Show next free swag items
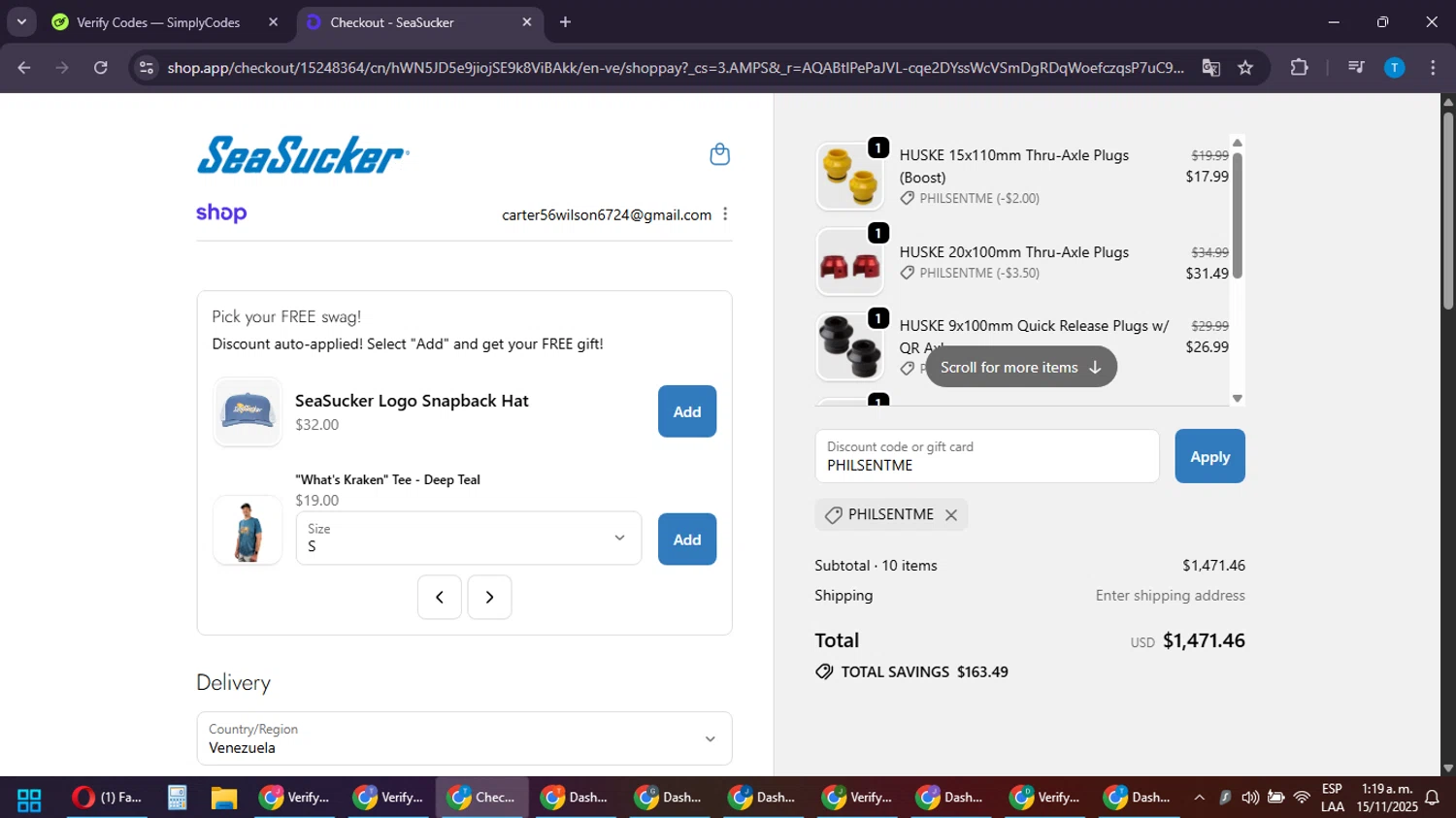The image size is (1456, 818). [489, 597]
